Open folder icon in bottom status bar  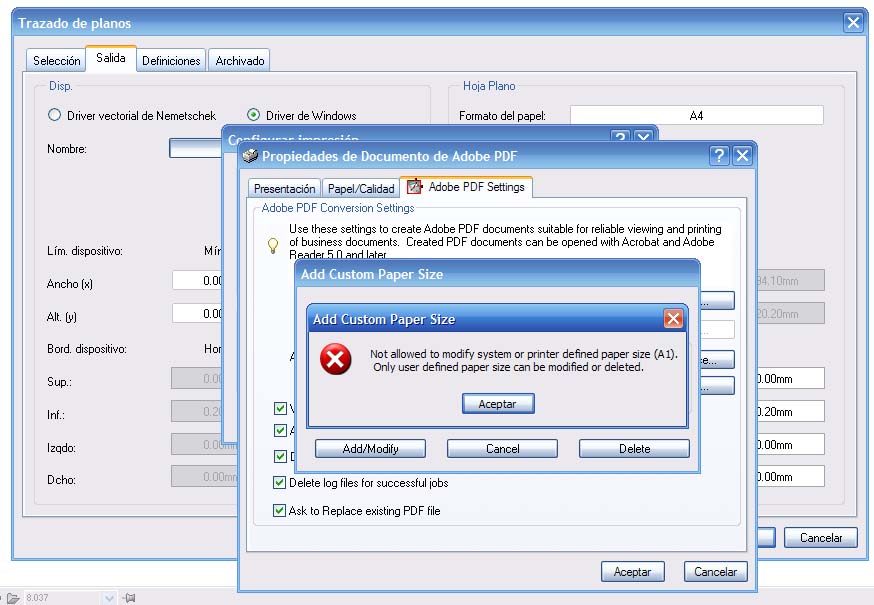point(13,598)
